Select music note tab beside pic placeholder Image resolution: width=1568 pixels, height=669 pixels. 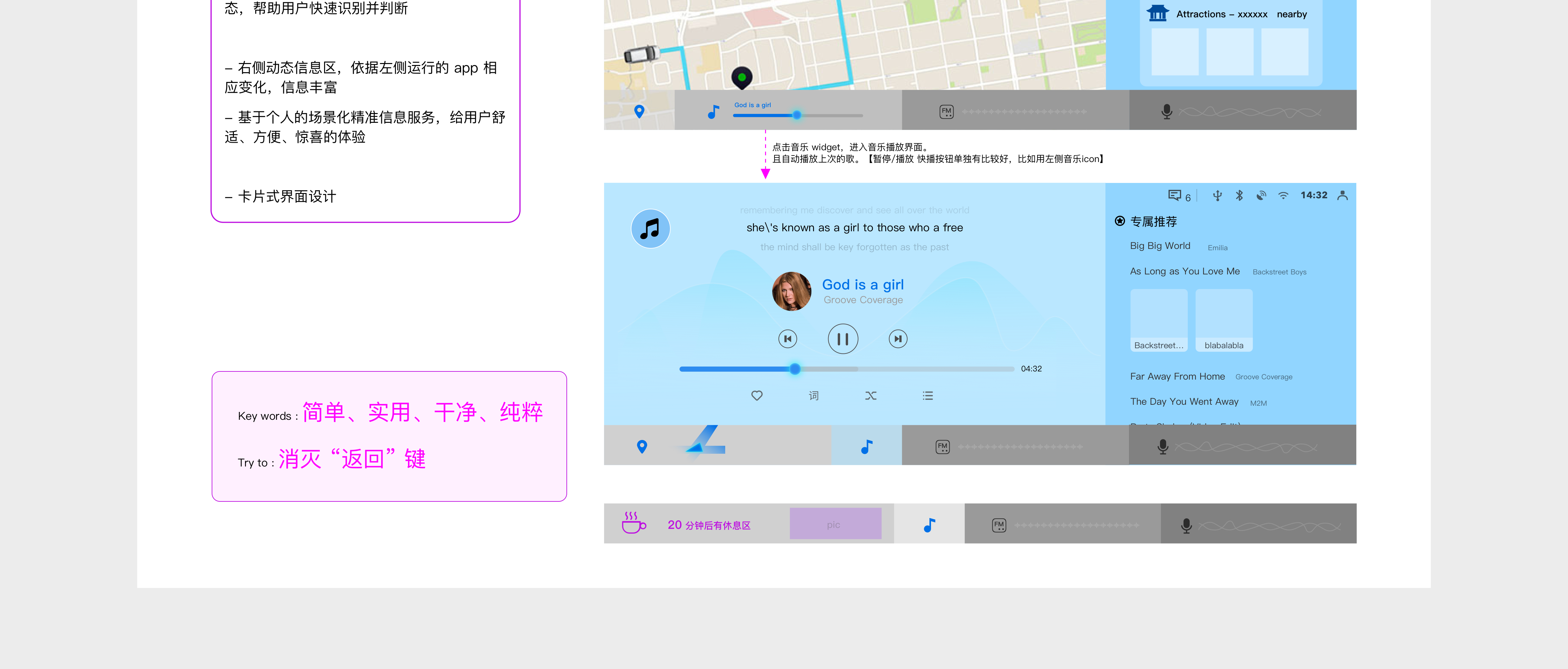coord(929,524)
